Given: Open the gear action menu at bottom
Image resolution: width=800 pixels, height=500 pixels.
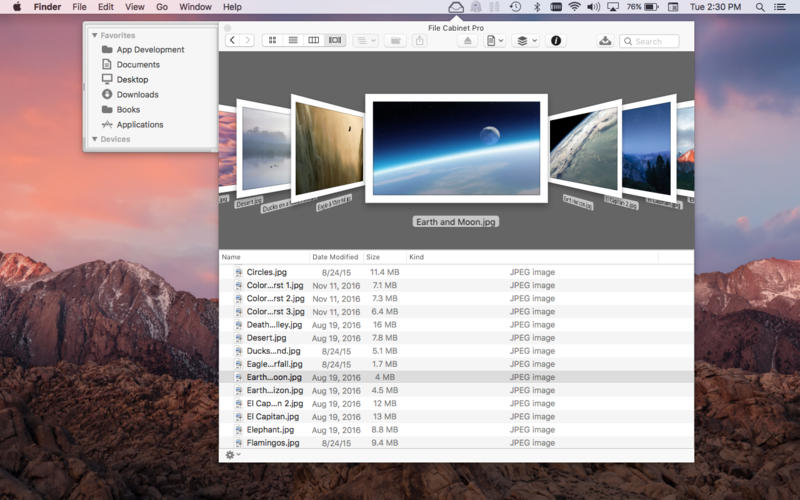Looking at the screenshot, I should click(233, 455).
